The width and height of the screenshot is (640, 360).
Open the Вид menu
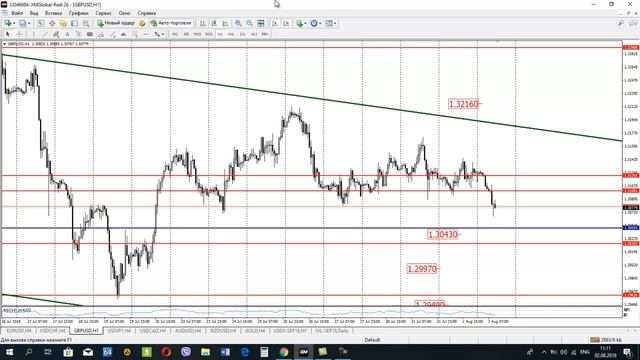point(34,13)
